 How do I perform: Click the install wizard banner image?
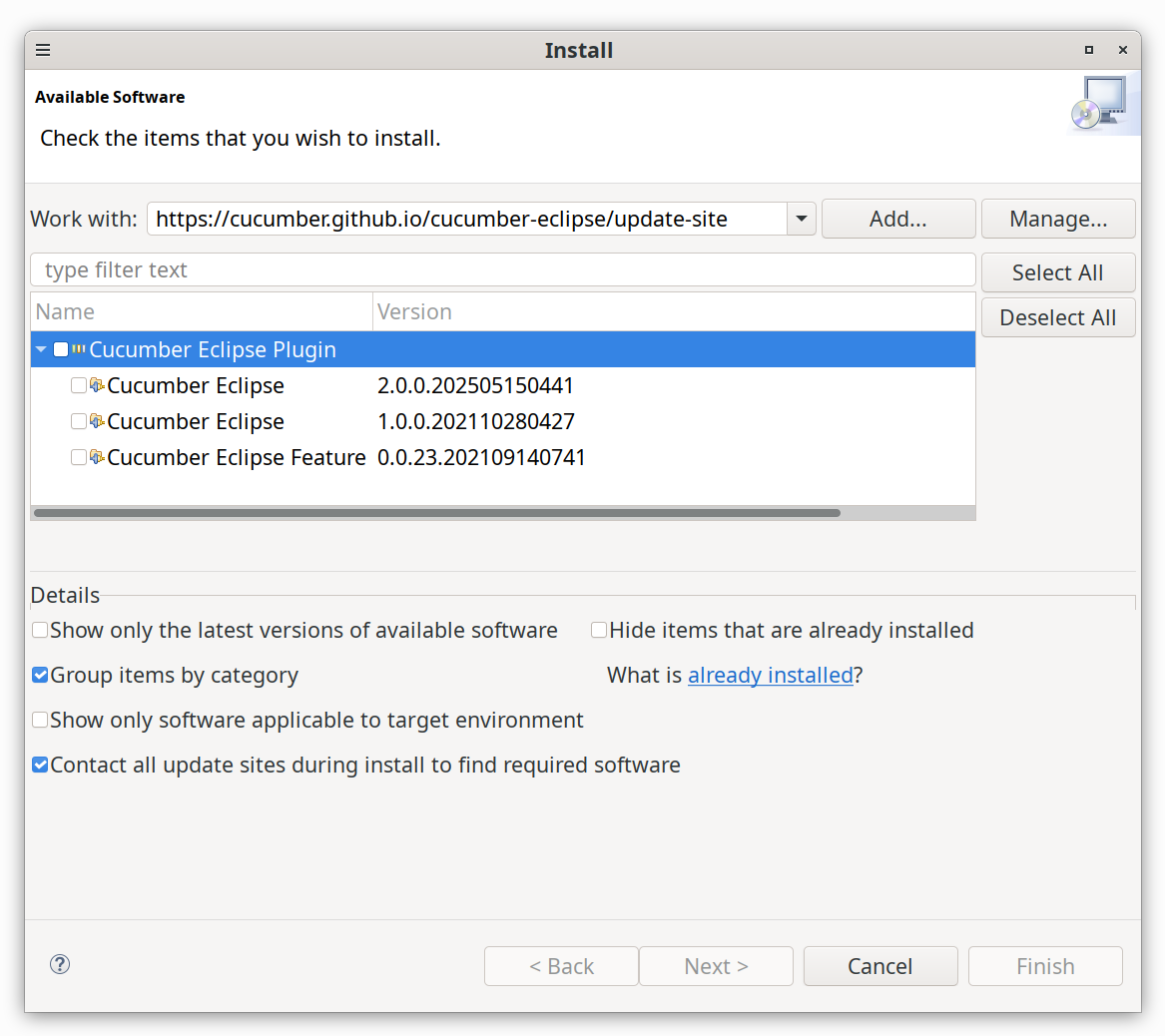pyautogui.click(x=1102, y=104)
